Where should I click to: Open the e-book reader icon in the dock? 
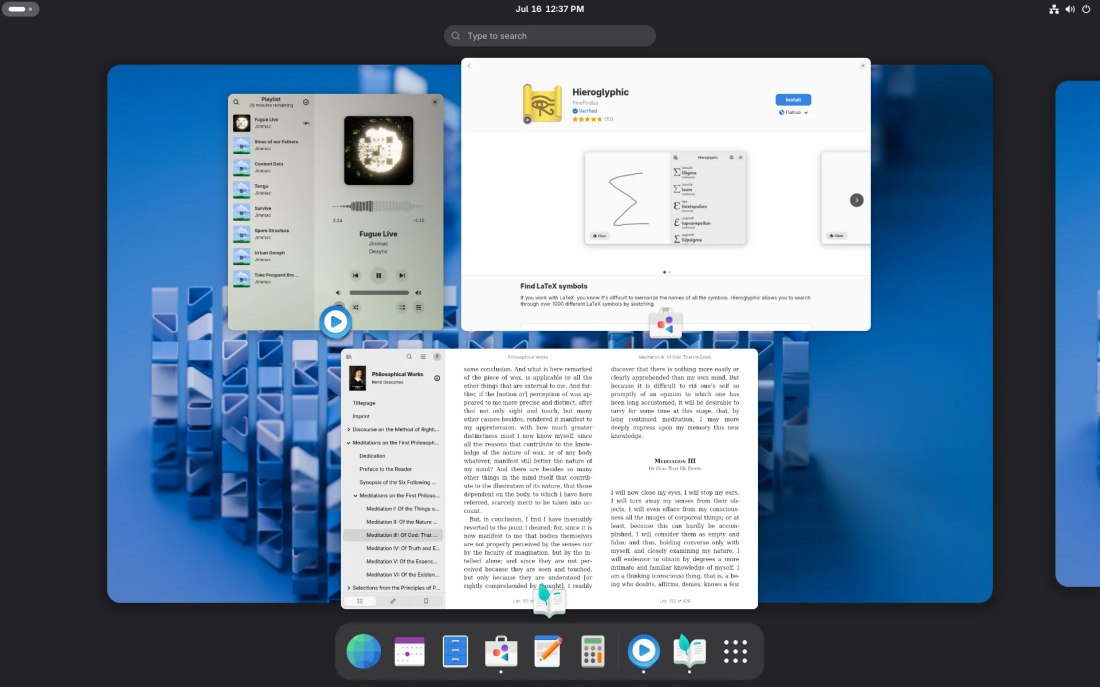click(690, 651)
